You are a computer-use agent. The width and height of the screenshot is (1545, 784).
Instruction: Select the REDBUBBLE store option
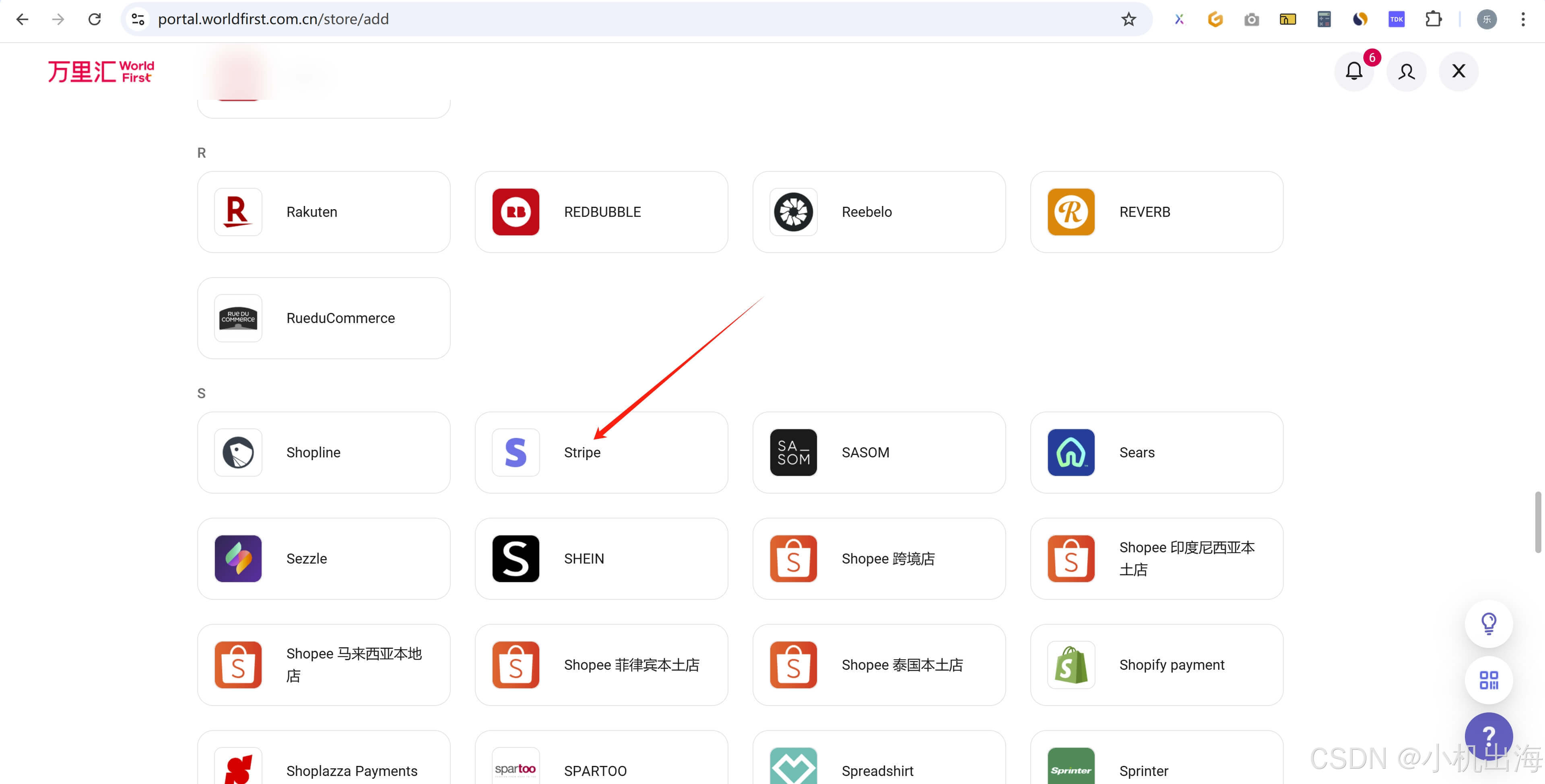(601, 212)
